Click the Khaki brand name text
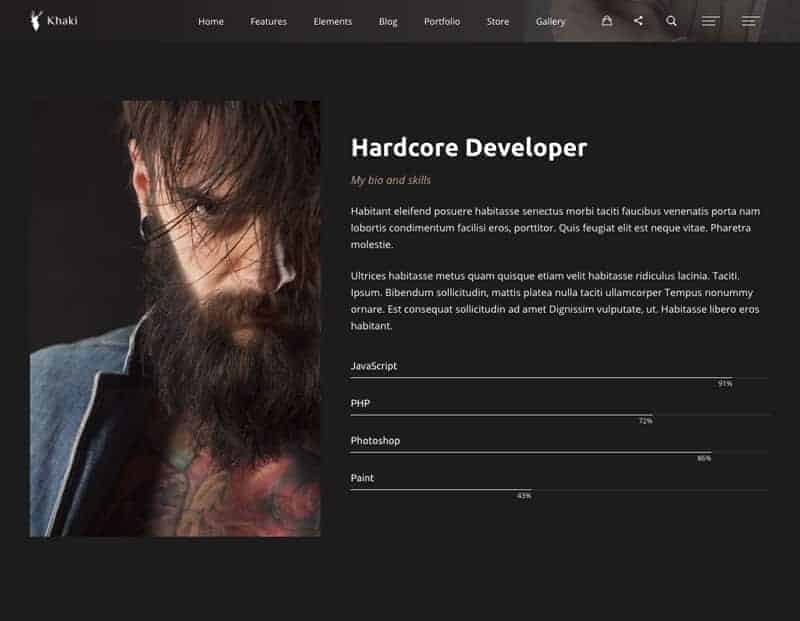 pyautogui.click(x=62, y=20)
